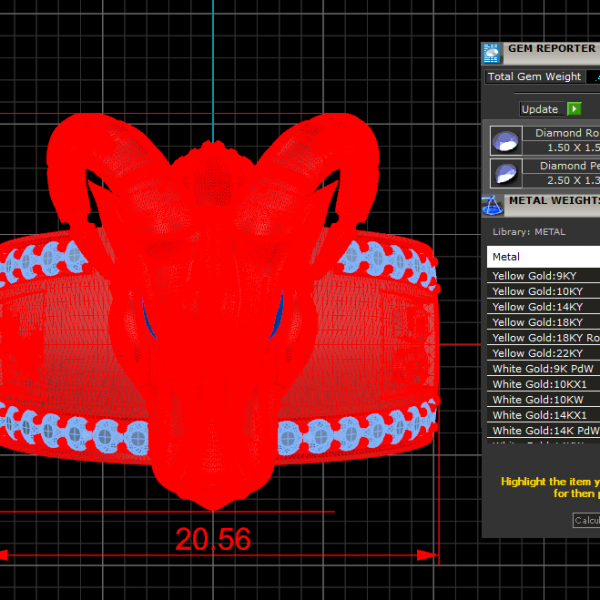Pick Yellow Gold:18KY Royal entry
The height and width of the screenshot is (600, 600).
pyautogui.click(x=543, y=338)
